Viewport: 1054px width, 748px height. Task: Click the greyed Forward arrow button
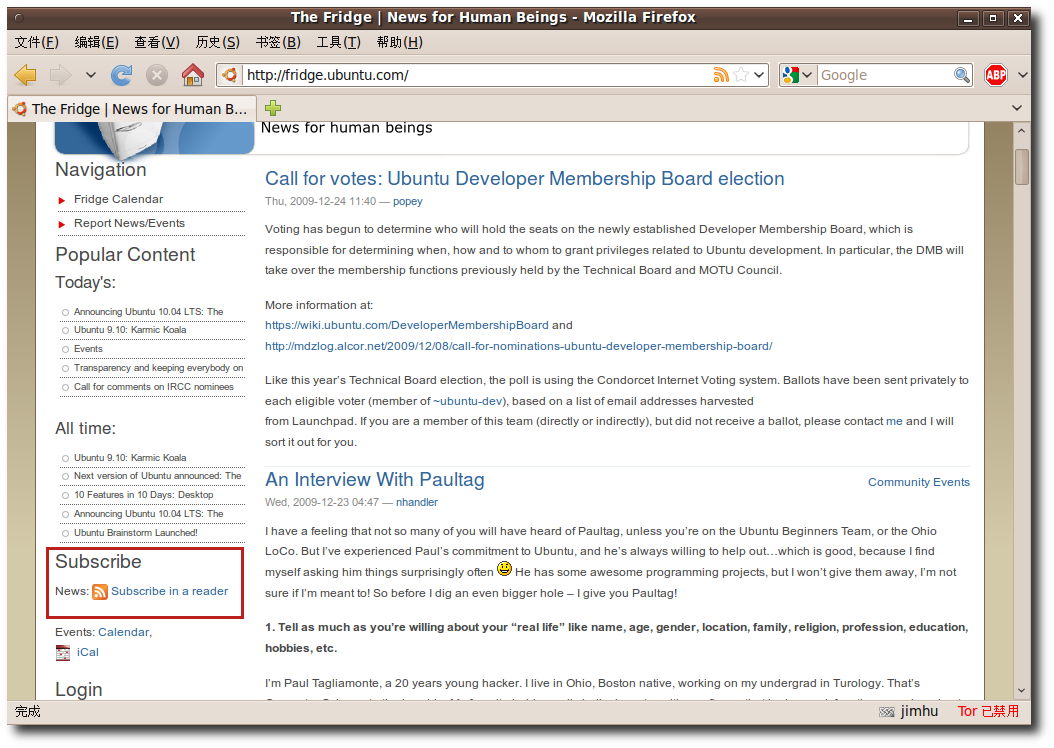pos(60,75)
